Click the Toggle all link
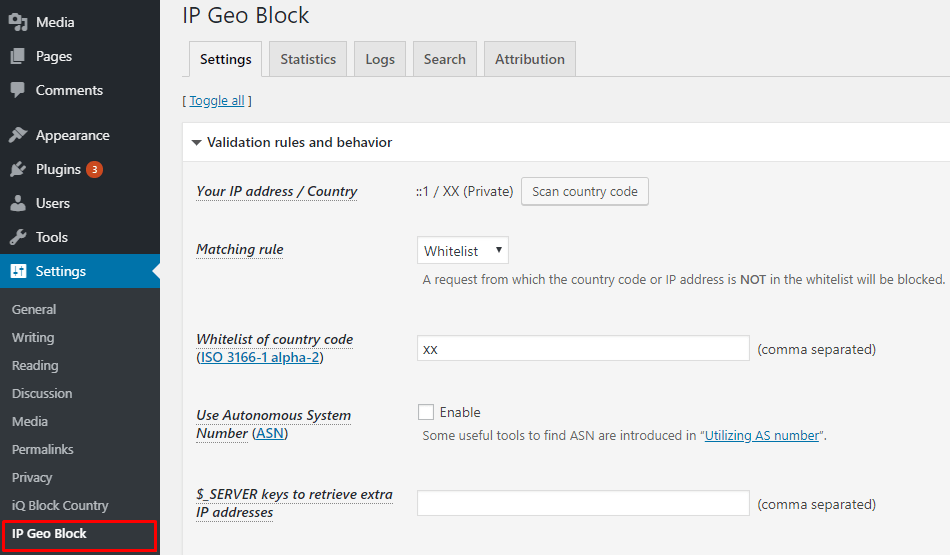 tap(217, 101)
